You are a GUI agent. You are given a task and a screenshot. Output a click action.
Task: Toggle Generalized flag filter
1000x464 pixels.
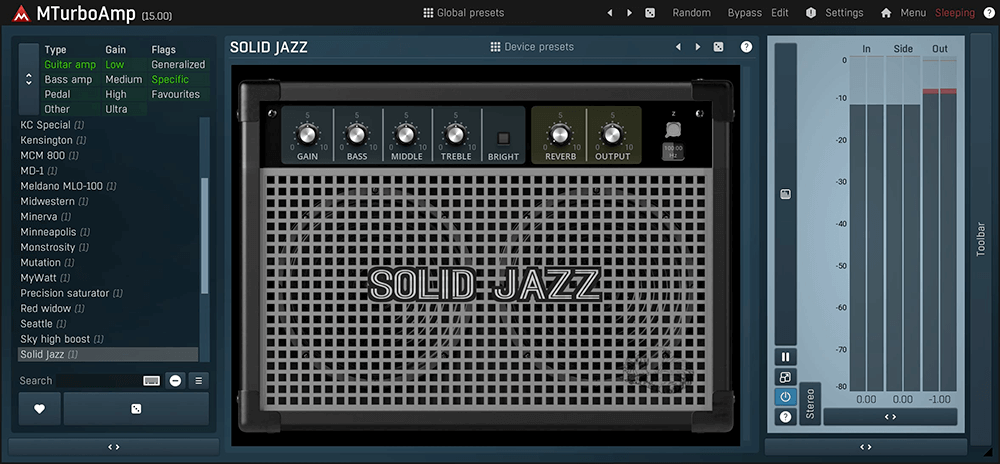[179, 64]
